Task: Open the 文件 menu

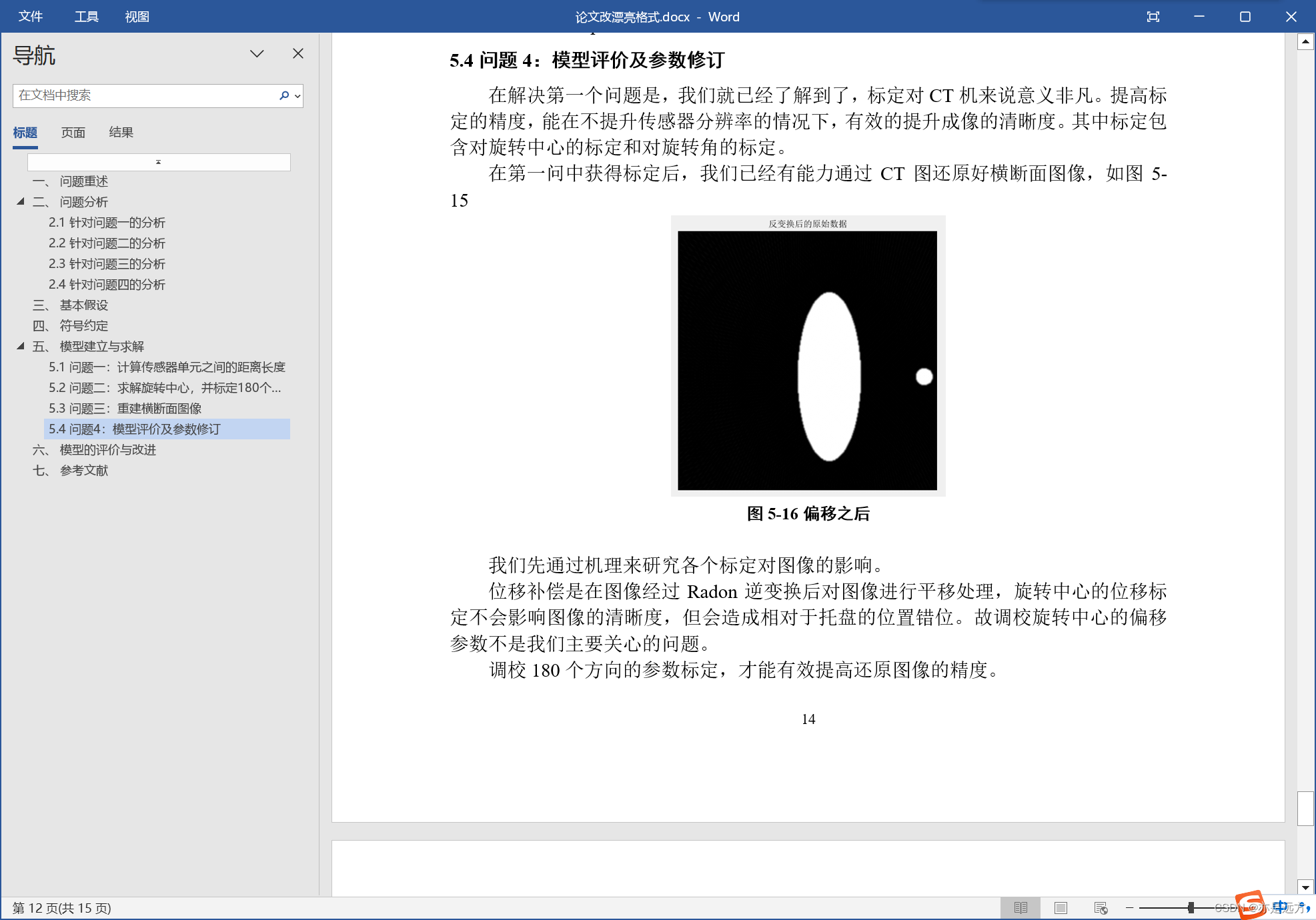Action: pyautogui.click(x=30, y=17)
